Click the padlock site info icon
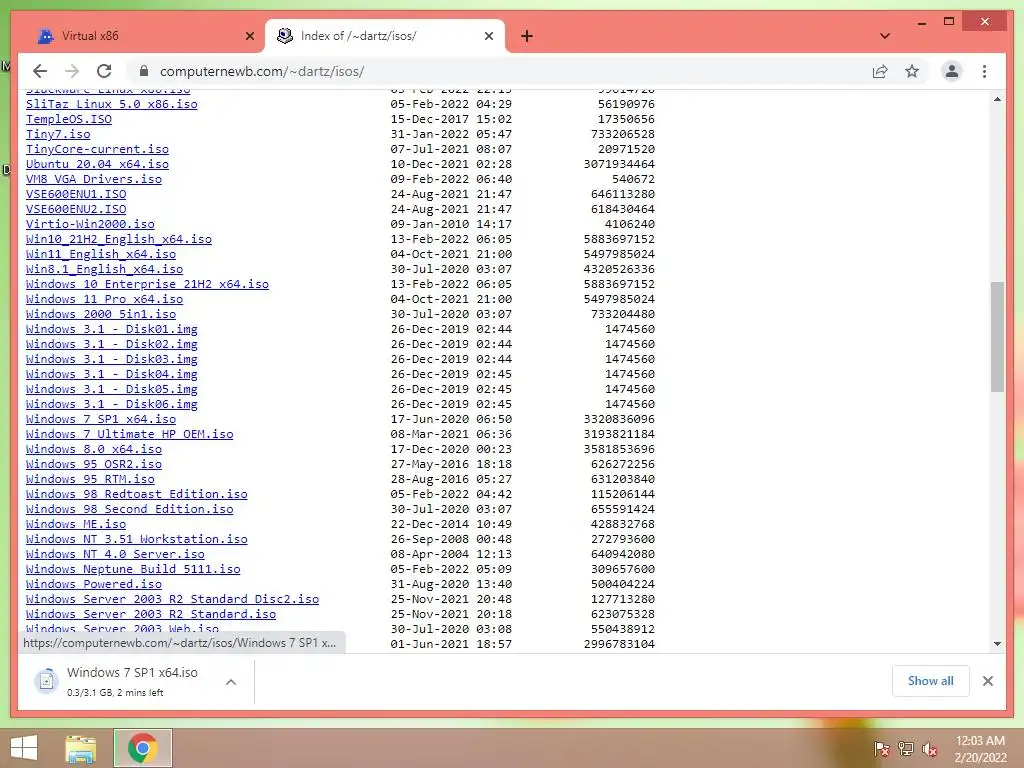Viewport: 1024px width, 768px height. tap(144, 71)
